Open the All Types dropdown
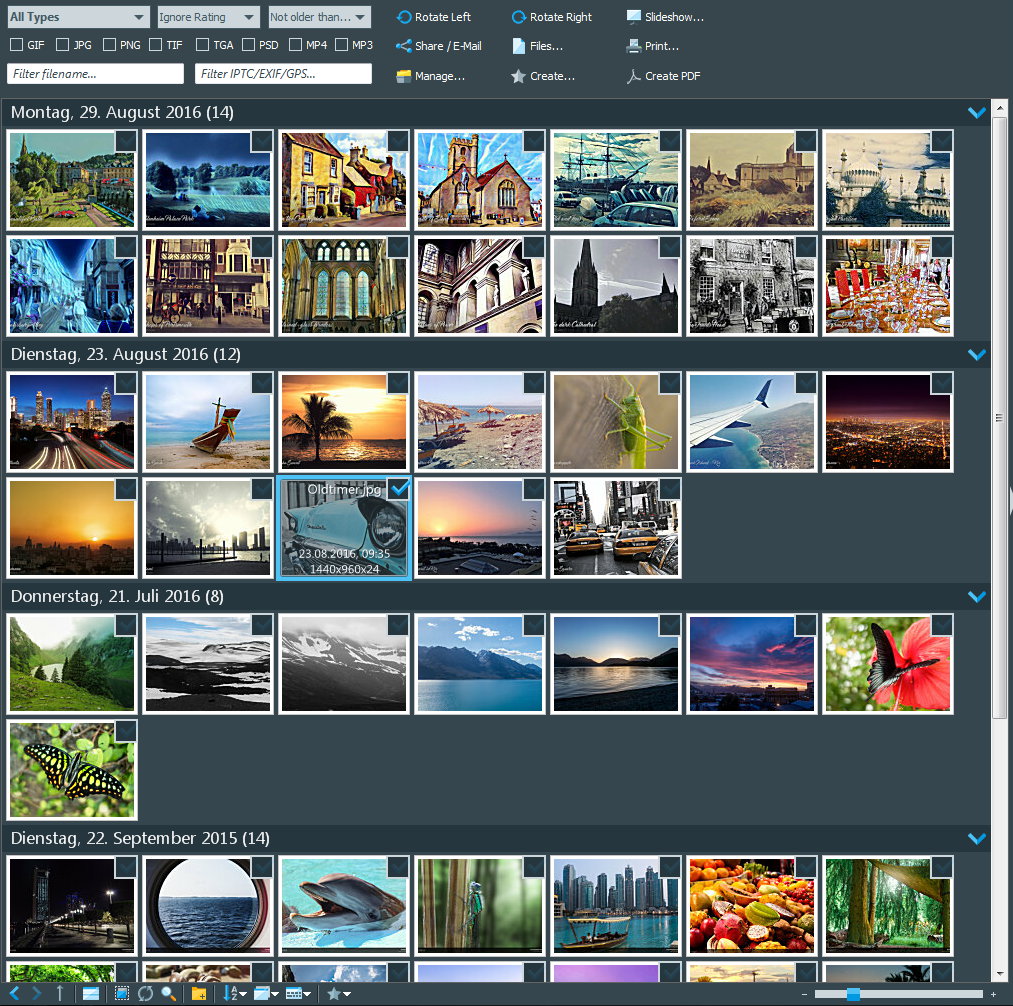The image size is (1013, 1006). pos(77,17)
